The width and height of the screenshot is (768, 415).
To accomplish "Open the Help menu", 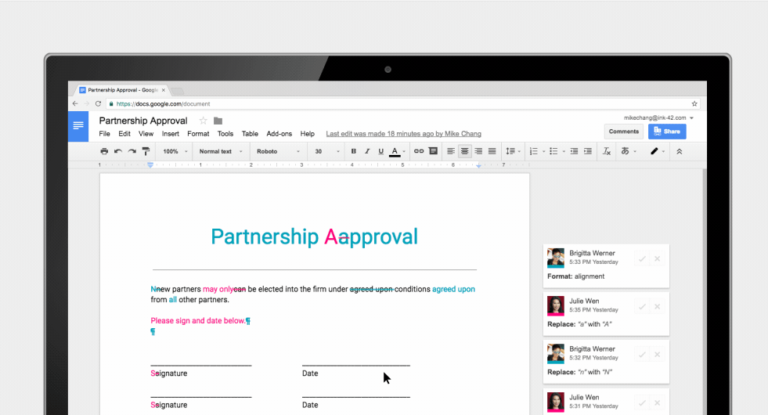I will [x=307, y=134].
